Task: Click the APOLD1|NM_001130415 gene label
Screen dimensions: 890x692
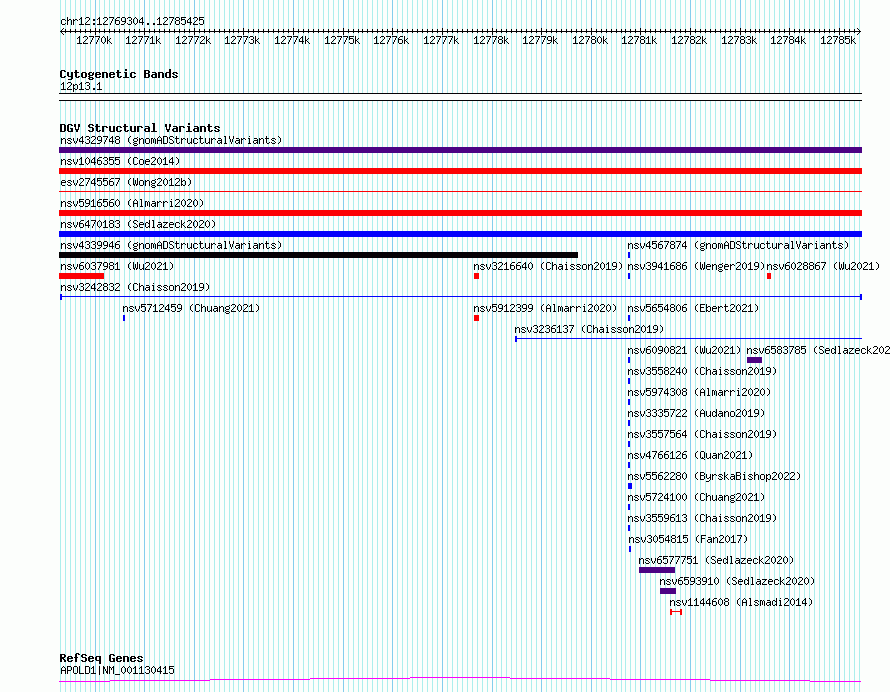Action: click(x=117, y=670)
